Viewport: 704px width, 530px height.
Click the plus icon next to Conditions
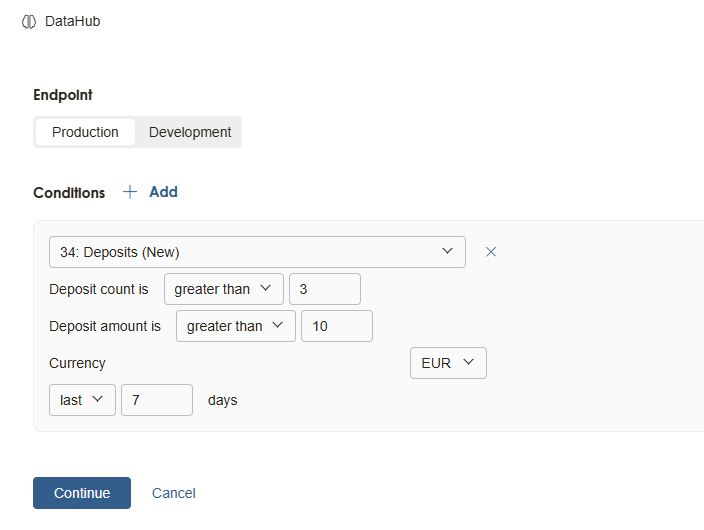pos(130,192)
